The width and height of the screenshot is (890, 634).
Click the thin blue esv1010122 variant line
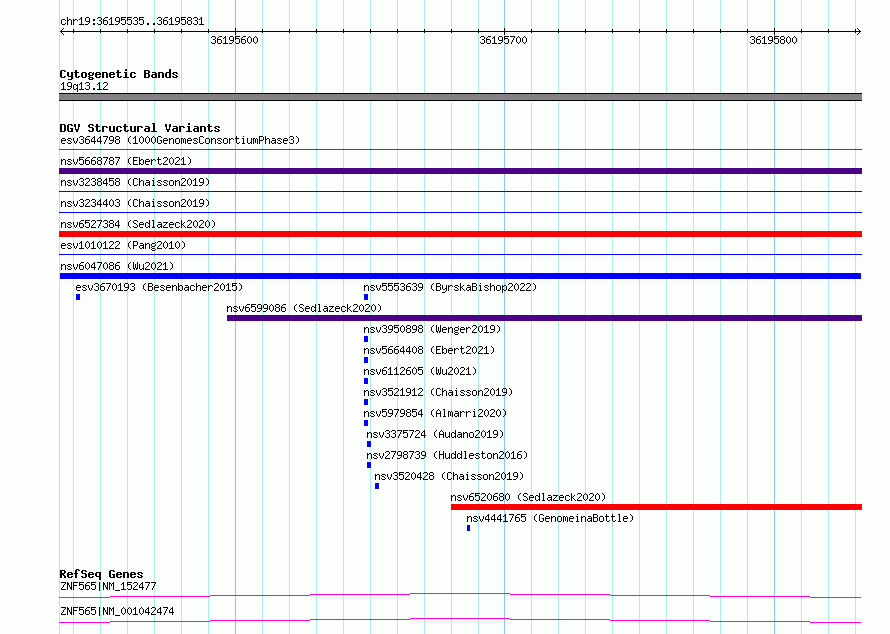(x=460, y=255)
